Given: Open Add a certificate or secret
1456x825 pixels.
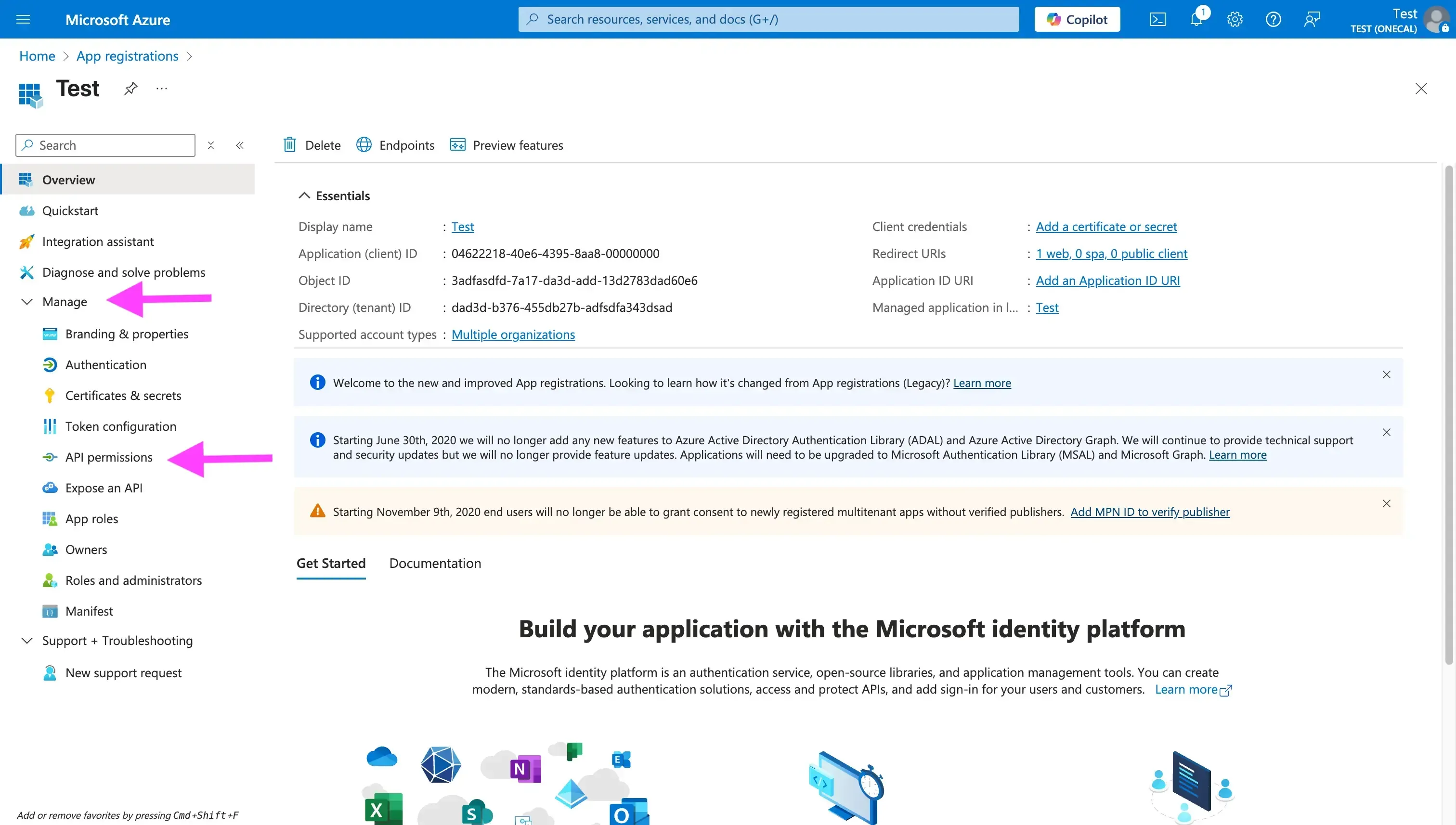Looking at the screenshot, I should coord(1106,226).
